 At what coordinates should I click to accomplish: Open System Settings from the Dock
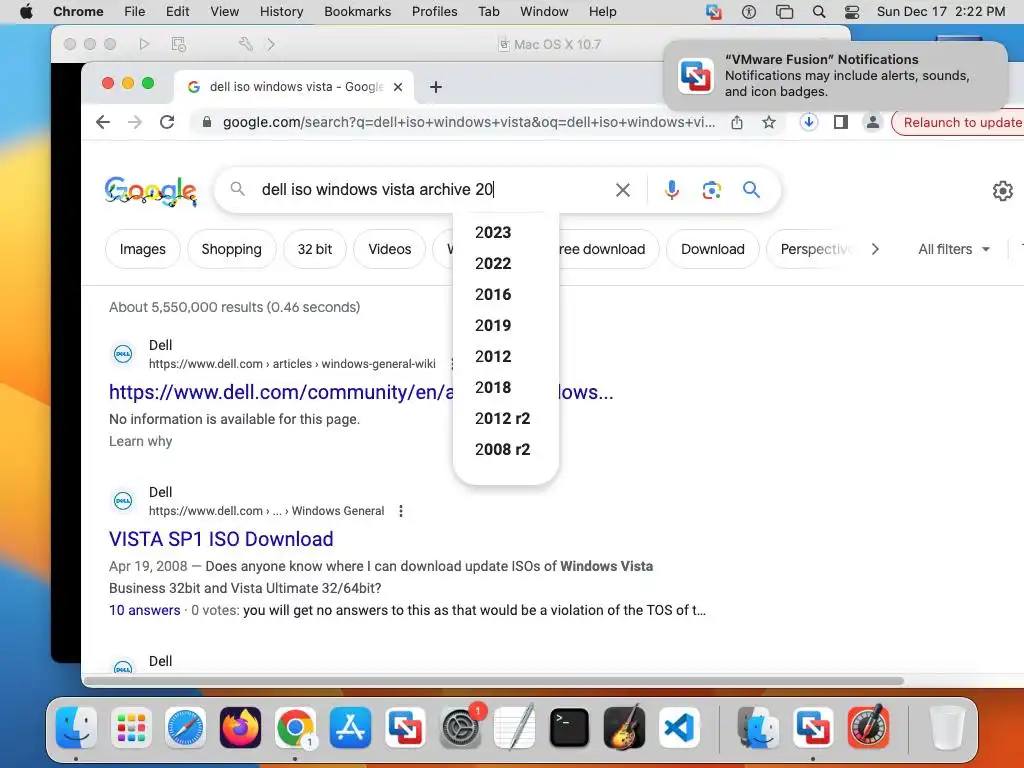pyautogui.click(x=460, y=728)
